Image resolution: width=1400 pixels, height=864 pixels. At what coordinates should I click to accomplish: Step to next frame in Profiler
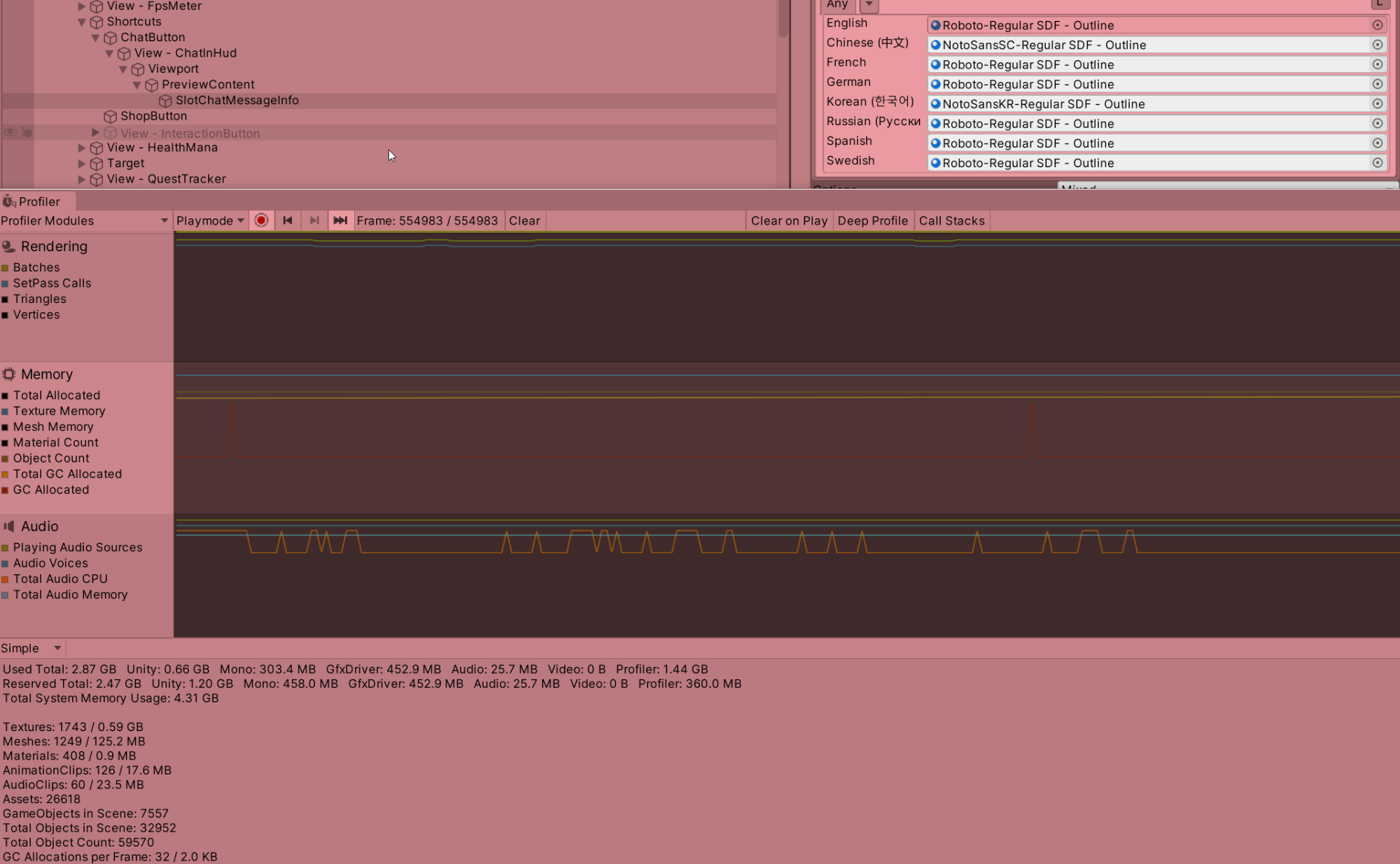[x=314, y=220]
